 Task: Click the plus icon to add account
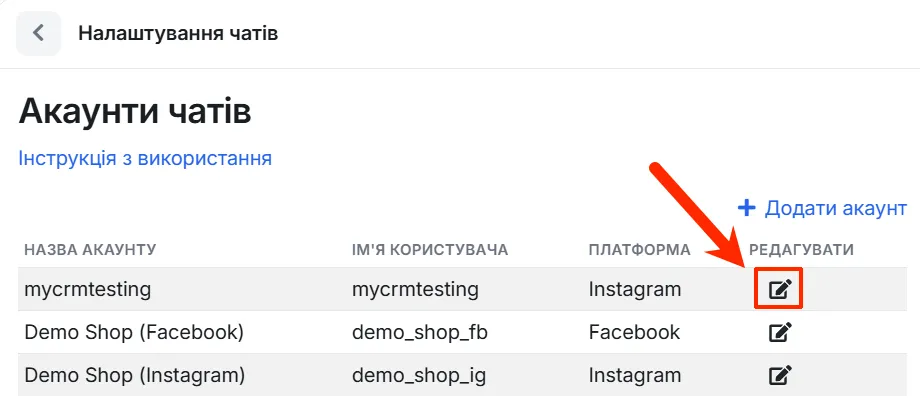coord(746,208)
